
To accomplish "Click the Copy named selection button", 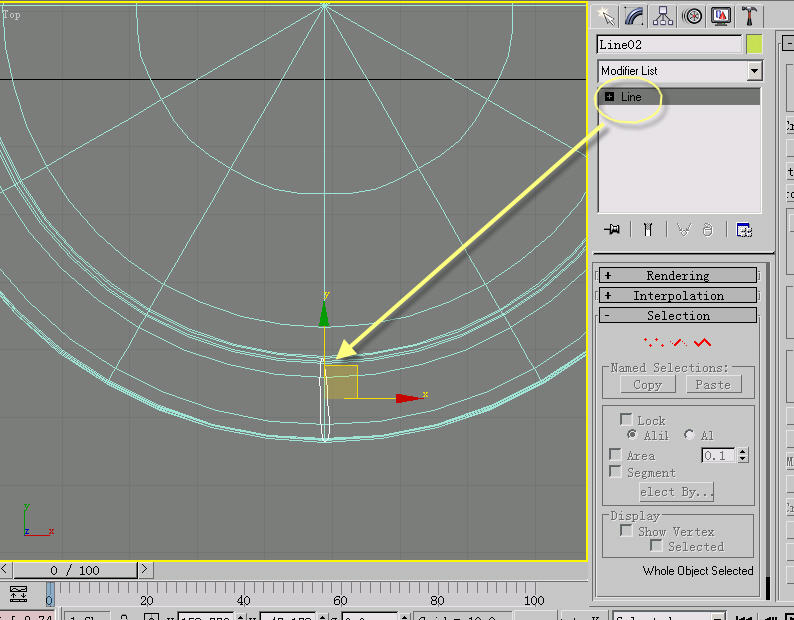I will [x=648, y=385].
